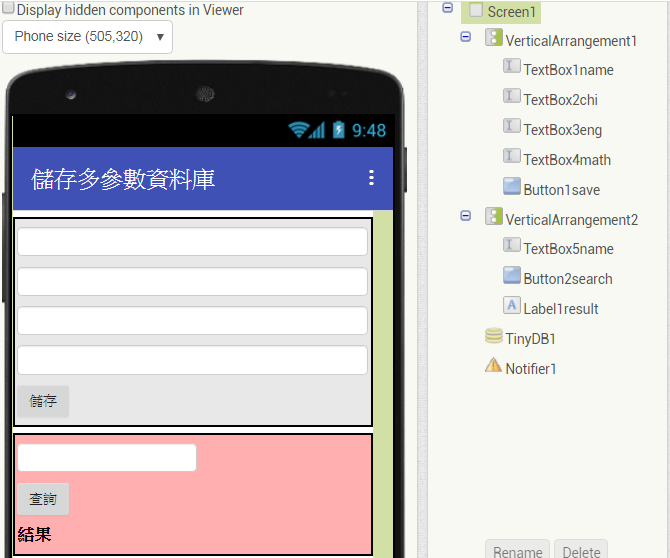Click the TextBox3eng textbox icon
The width and height of the screenshot is (670, 558).
tap(511, 126)
